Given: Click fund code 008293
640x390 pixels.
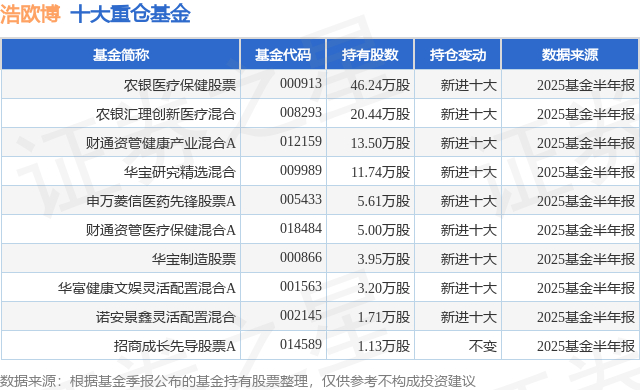Looking at the screenshot, I should (x=301, y=113).
